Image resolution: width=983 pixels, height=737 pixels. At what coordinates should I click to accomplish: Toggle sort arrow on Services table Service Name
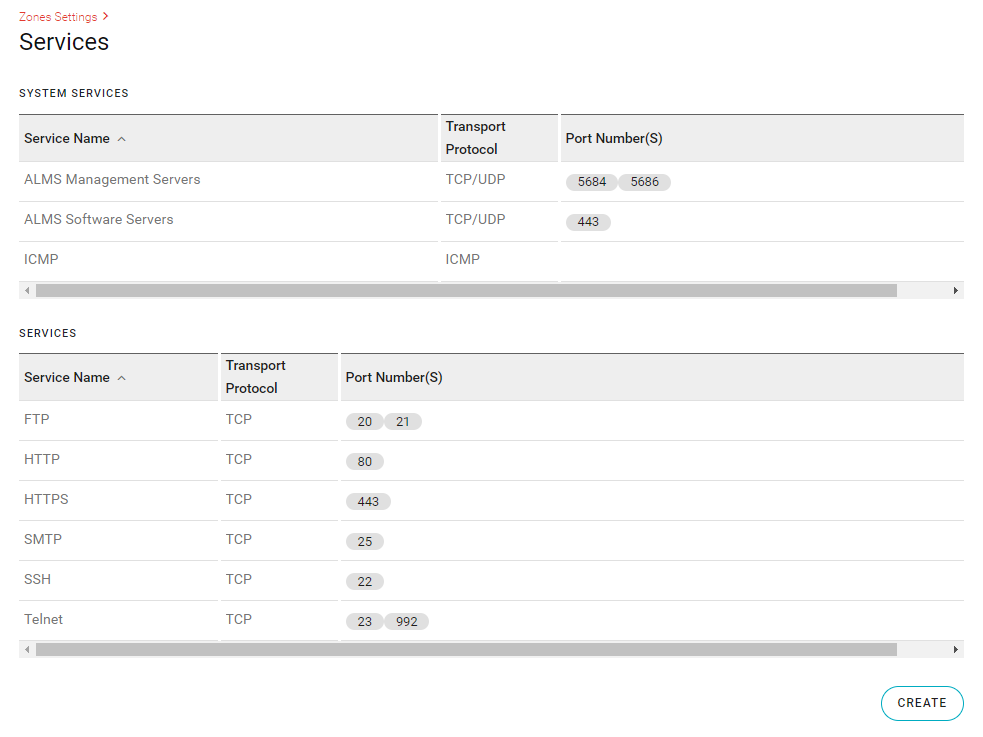(x=122, y=378)
